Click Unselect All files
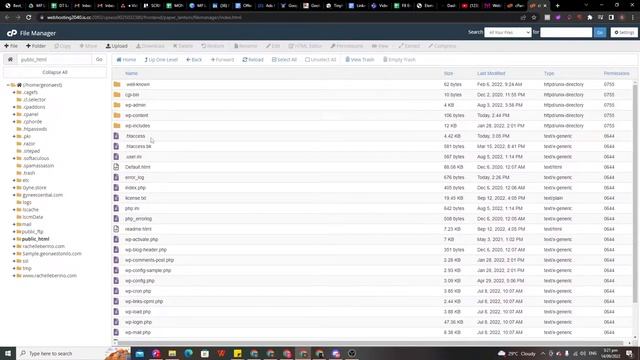The height and width of the screenshot is (360, 640). pyautogui.click(x=321, y=60)
